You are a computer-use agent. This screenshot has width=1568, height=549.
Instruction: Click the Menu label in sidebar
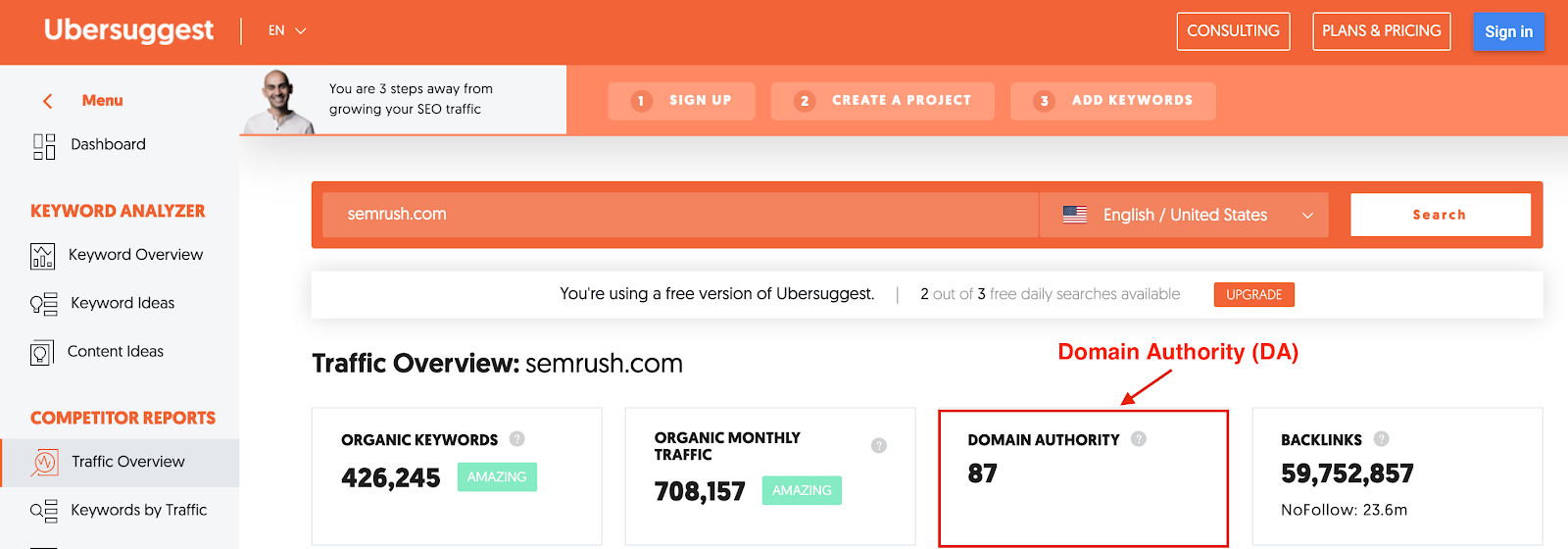pyautogui.click(x=103, y=100)
